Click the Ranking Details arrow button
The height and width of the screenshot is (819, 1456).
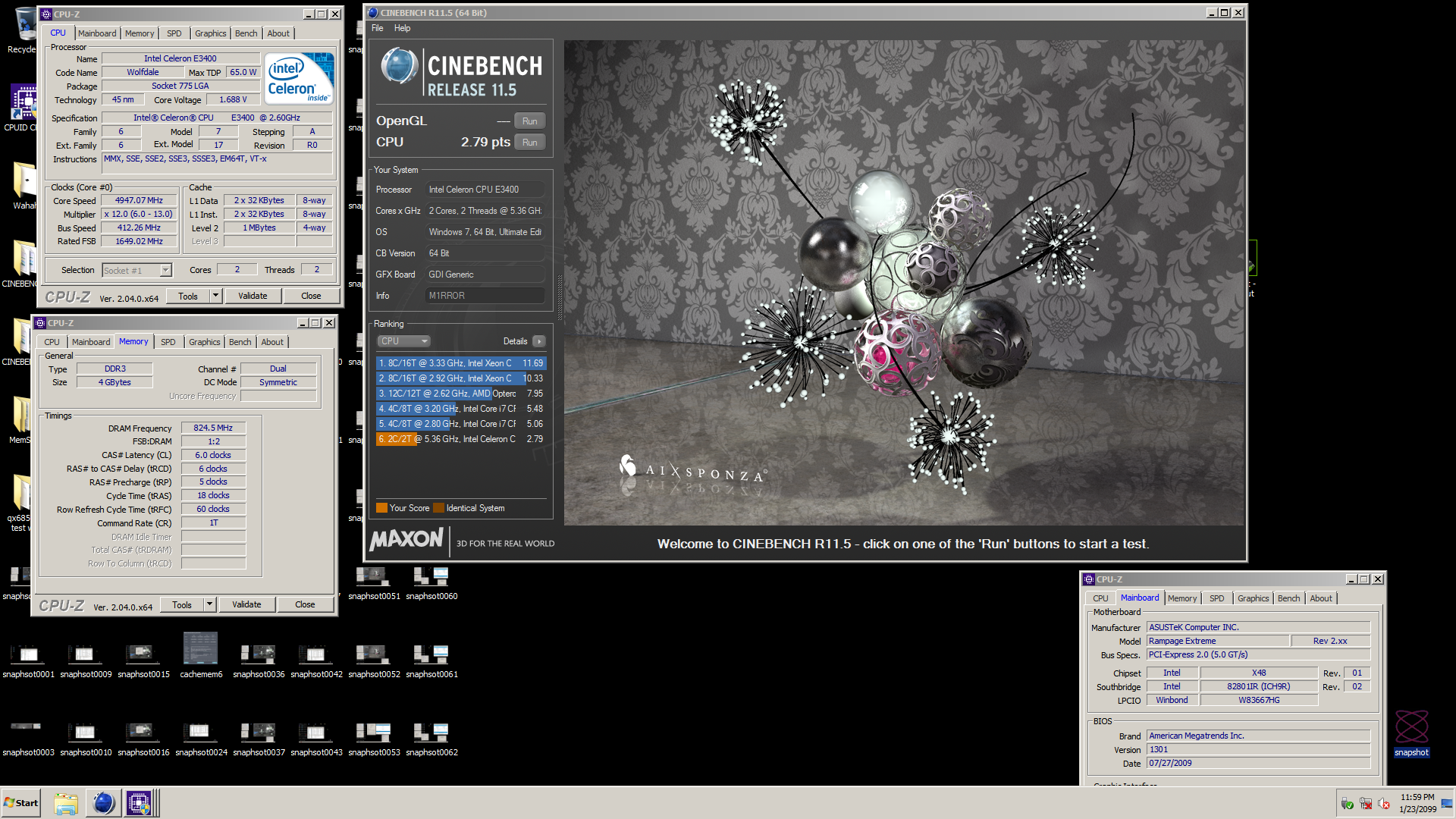pos(539,341)
